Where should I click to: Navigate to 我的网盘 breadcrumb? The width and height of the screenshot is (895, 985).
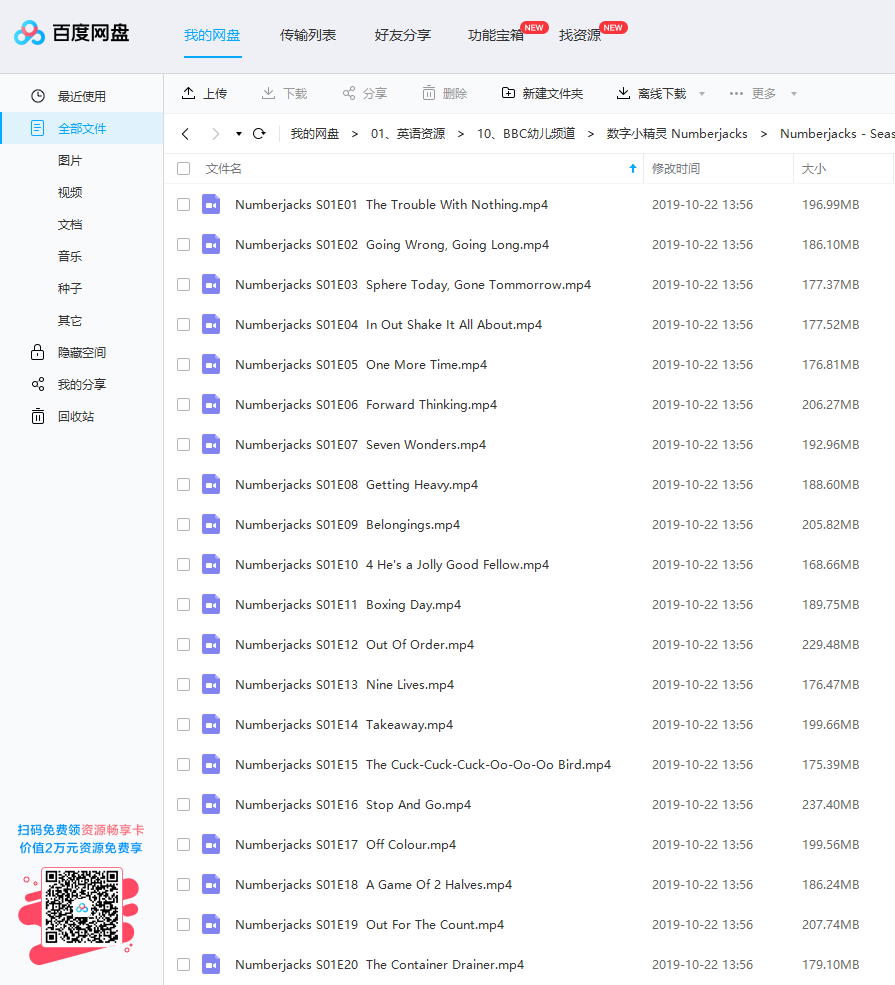click(315, 134)
